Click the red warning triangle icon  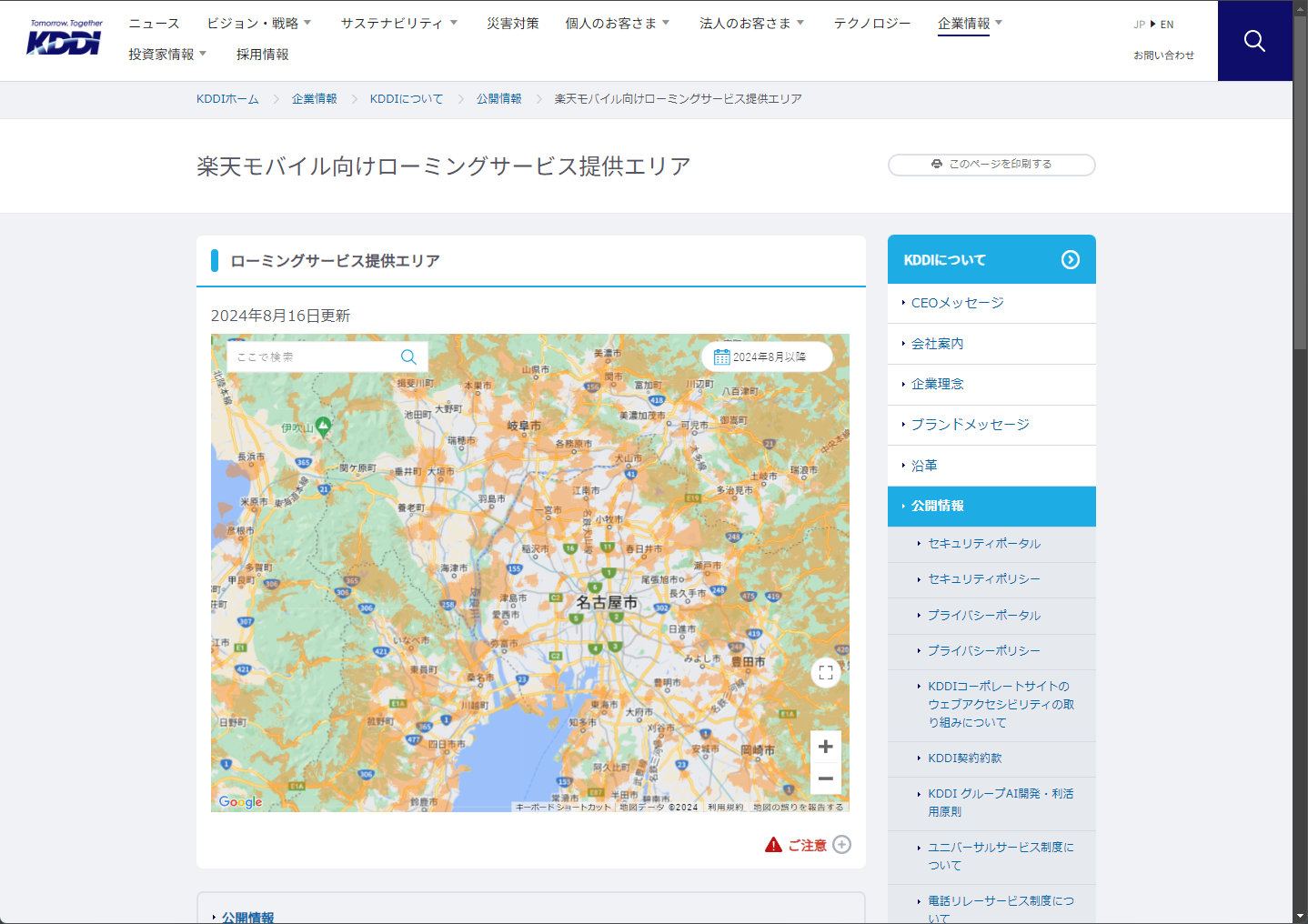(x=773, y=845)
